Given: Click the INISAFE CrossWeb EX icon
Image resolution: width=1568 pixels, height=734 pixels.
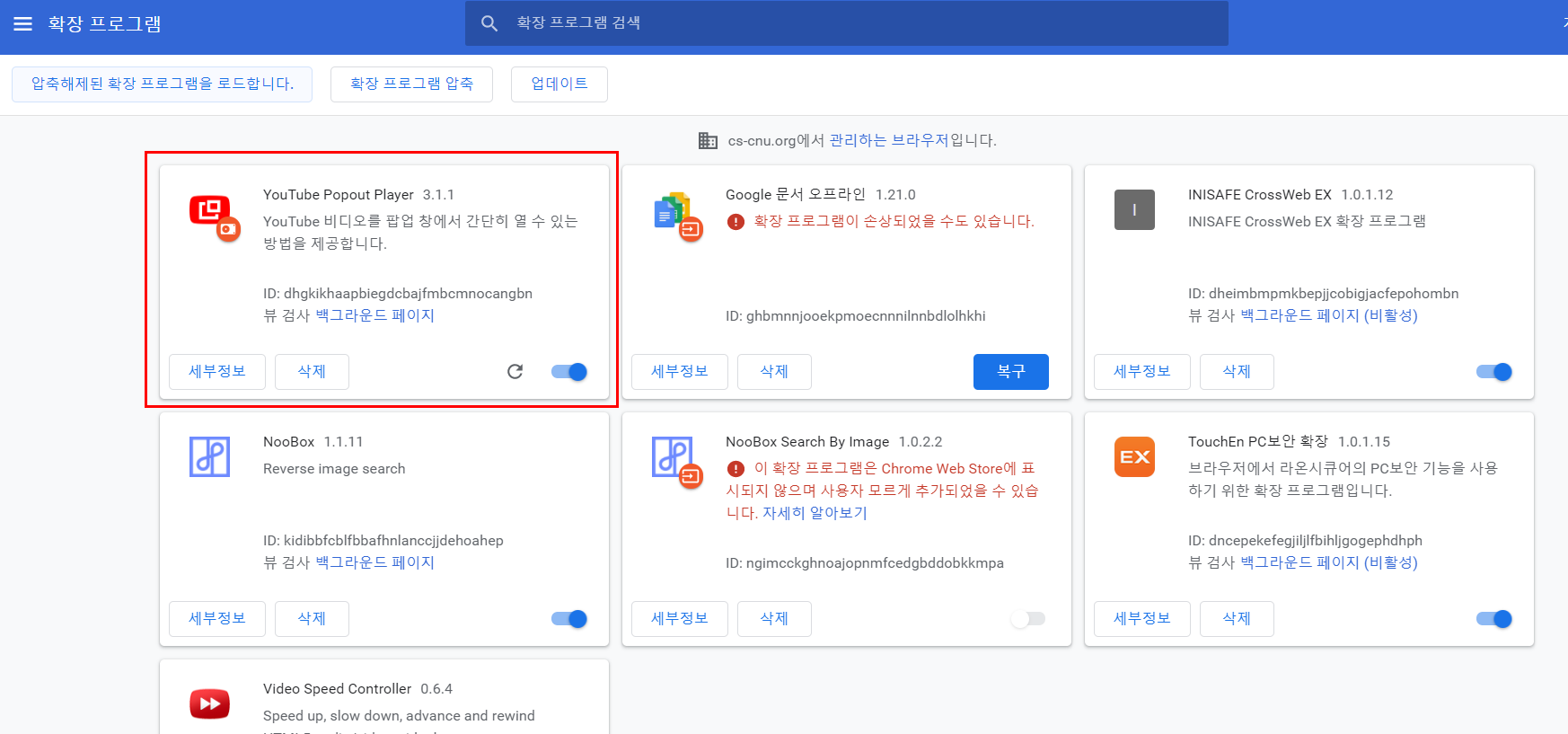Looking at the screenshot, I should coord(1134,209).
